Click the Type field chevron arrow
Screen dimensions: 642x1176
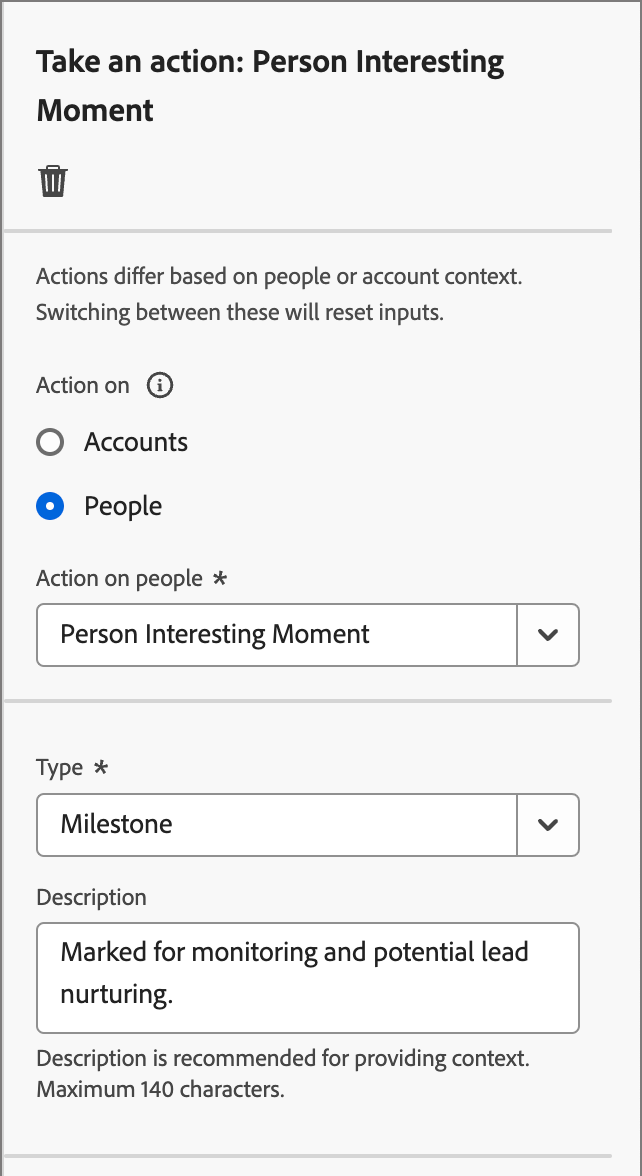(x=548, y=825)
